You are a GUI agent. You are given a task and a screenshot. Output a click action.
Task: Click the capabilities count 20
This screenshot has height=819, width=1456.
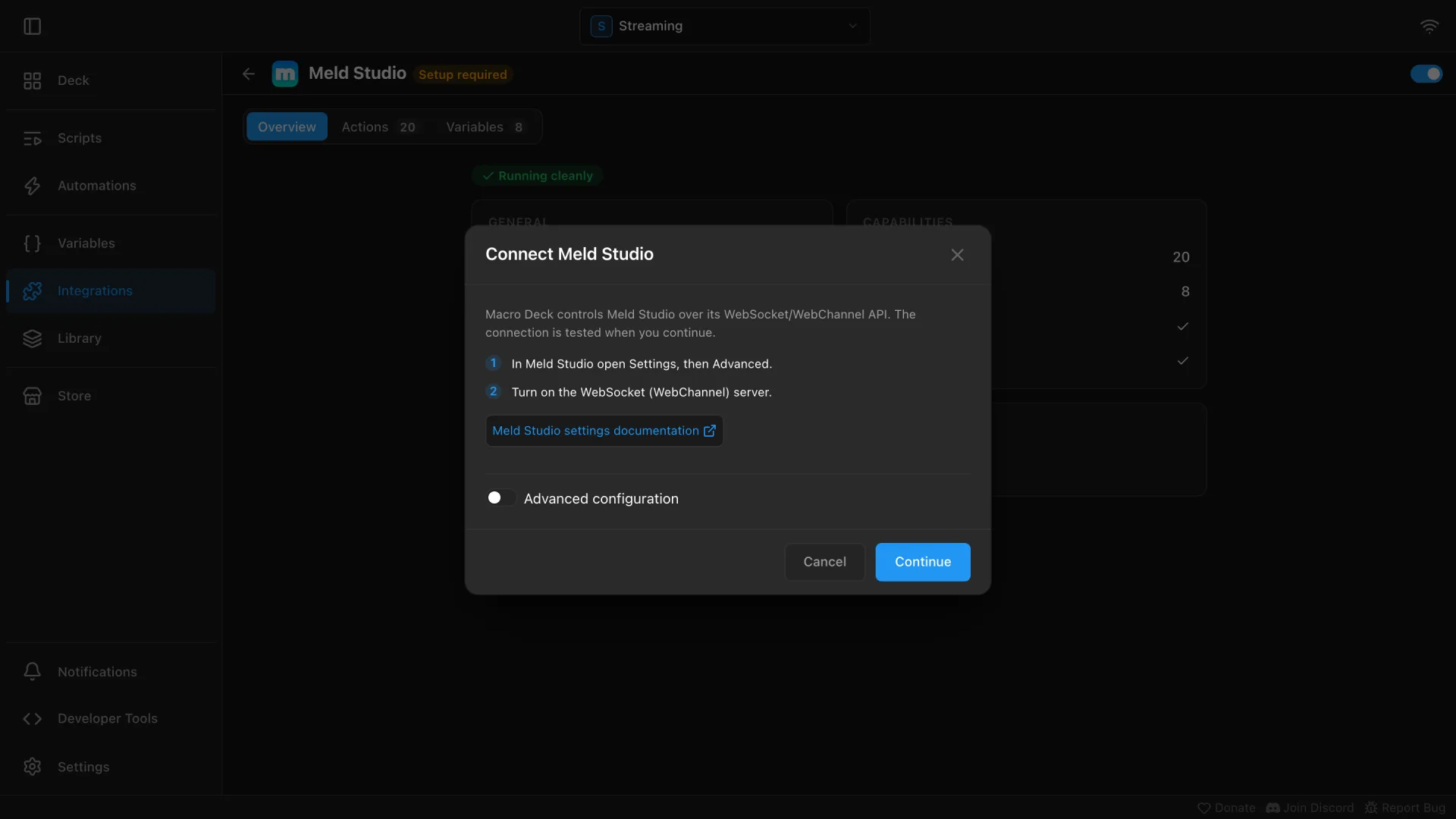[1181, 257]
